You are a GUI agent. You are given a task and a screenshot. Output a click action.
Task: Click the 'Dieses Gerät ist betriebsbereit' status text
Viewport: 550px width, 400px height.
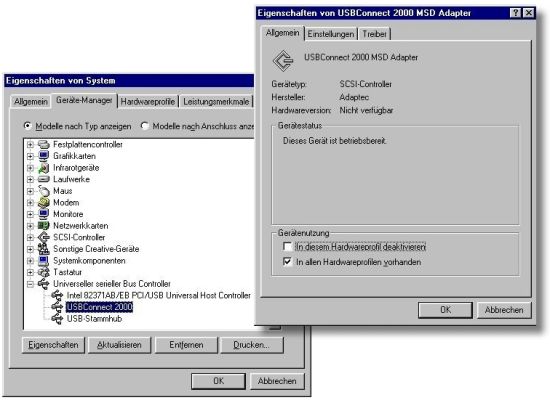[335, 141]
